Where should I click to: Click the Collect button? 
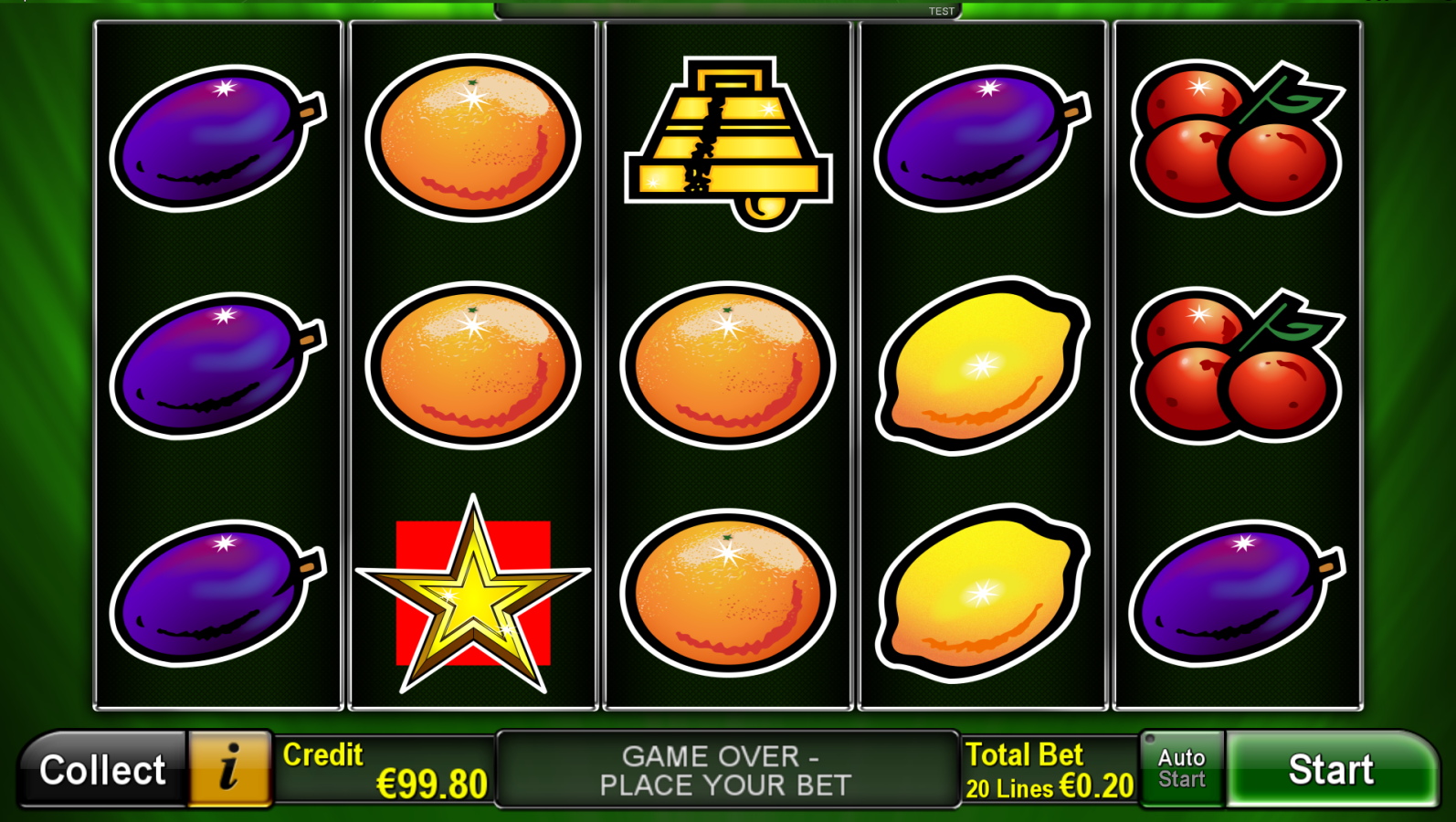click(102, 770)
